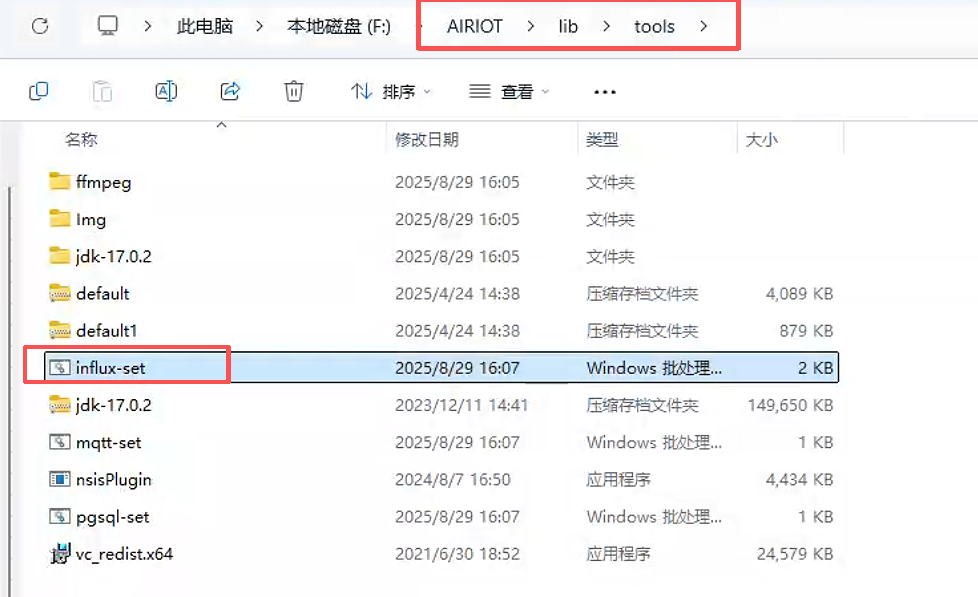Click date 2021/6/30 18:52
Image resolution: width=978 pixels, height=597 pixels.
(x=457, y=554)
